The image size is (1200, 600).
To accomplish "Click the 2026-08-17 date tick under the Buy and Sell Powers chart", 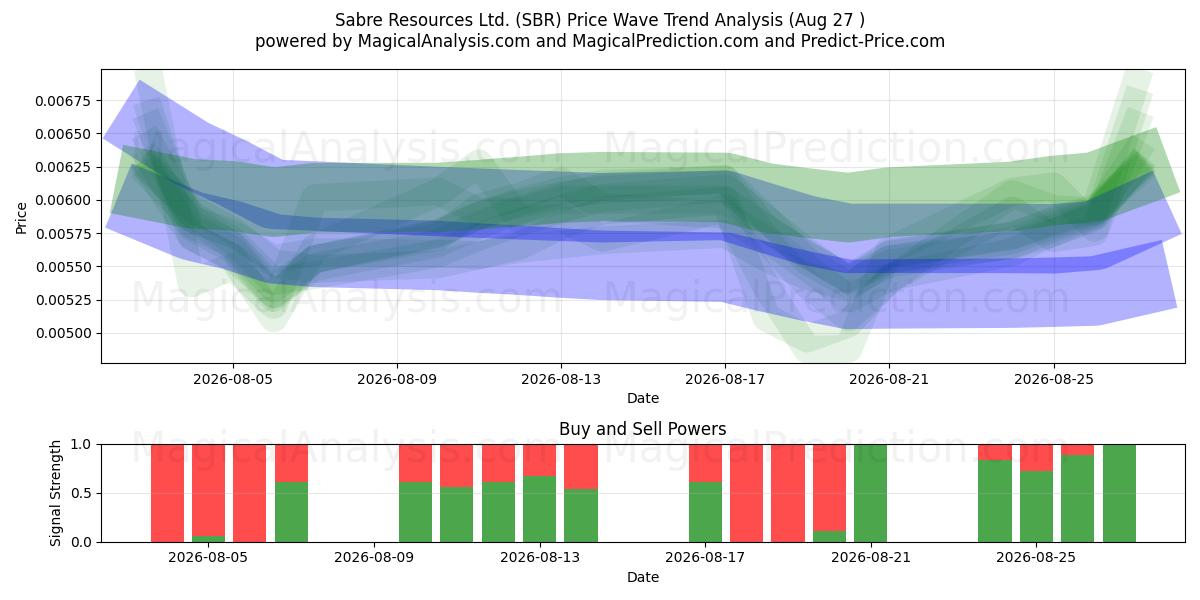I will (706, 558).
